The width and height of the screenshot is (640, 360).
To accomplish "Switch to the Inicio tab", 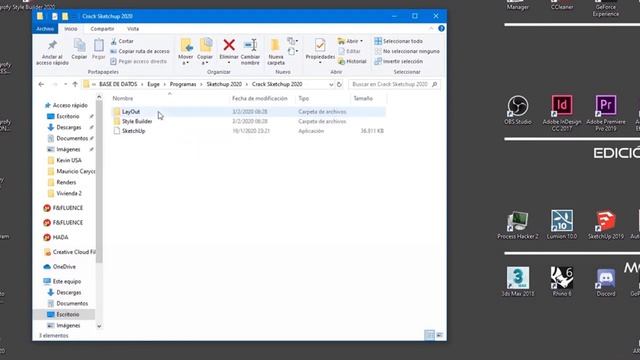I will click(x=71, y=29).
